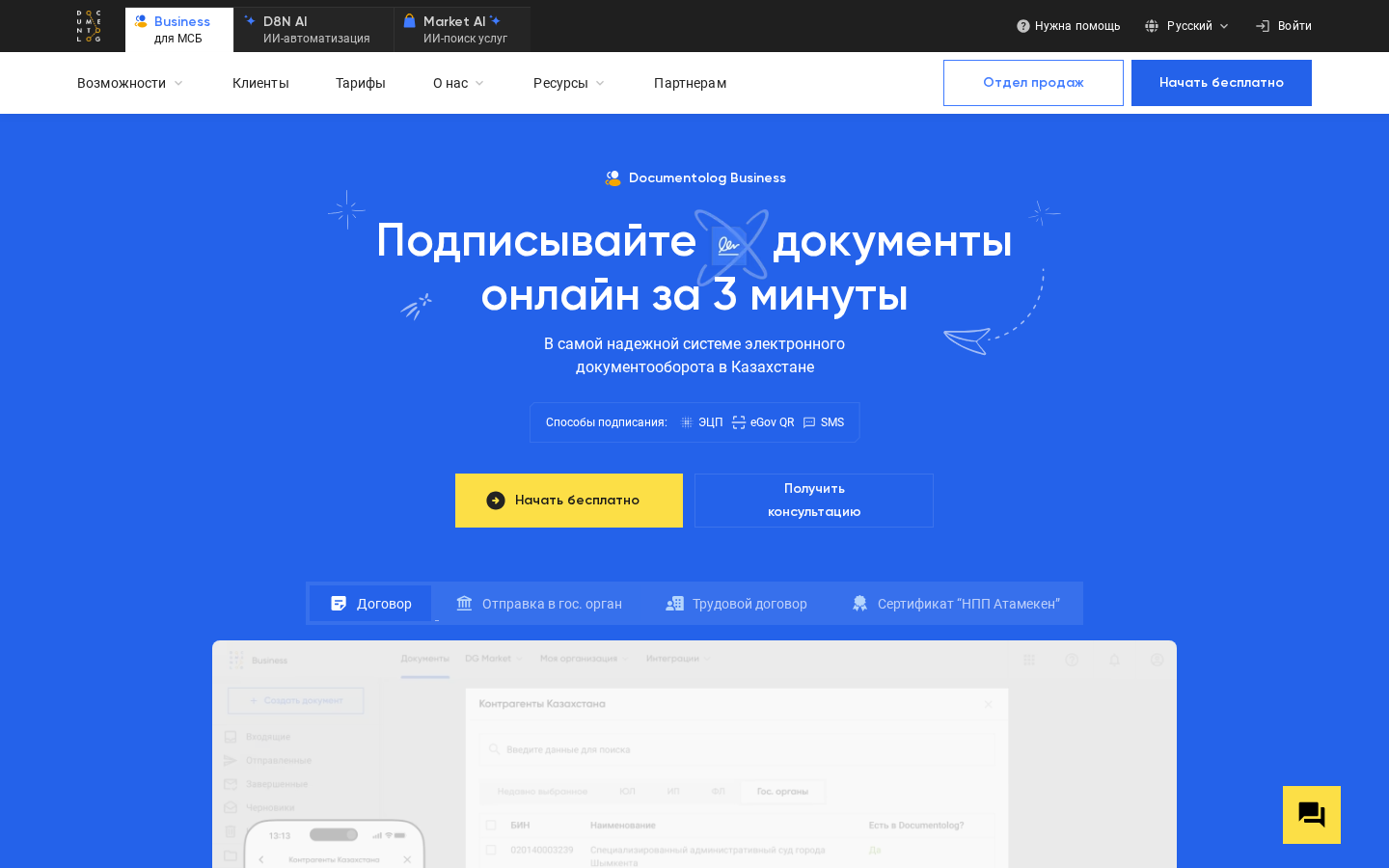1389x868 pixels.
Task: Select the Отправка в гос. орган tab
Action: (x=539, y=604)
